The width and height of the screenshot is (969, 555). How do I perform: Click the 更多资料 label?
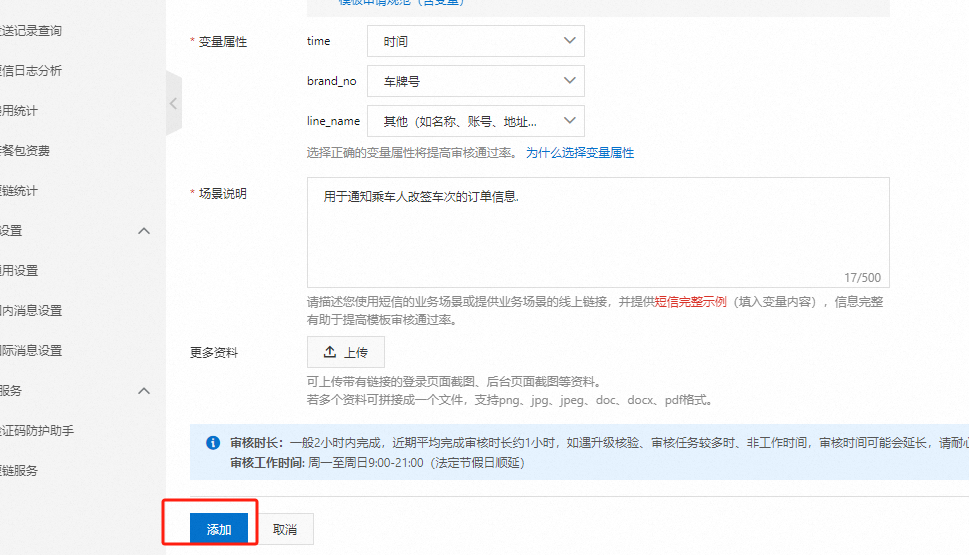coord(214,352)
